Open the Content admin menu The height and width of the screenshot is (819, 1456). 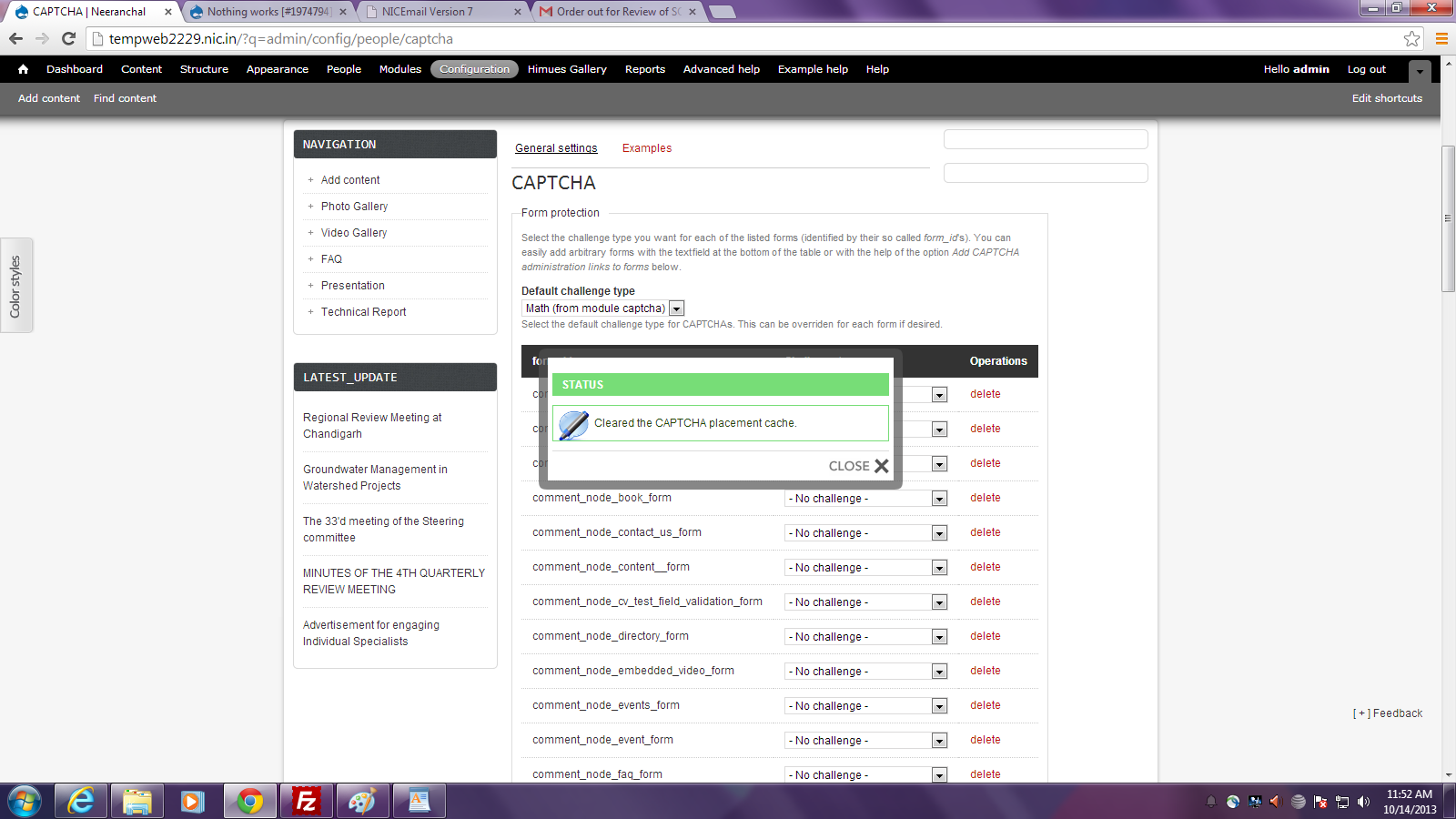[141, 69]
